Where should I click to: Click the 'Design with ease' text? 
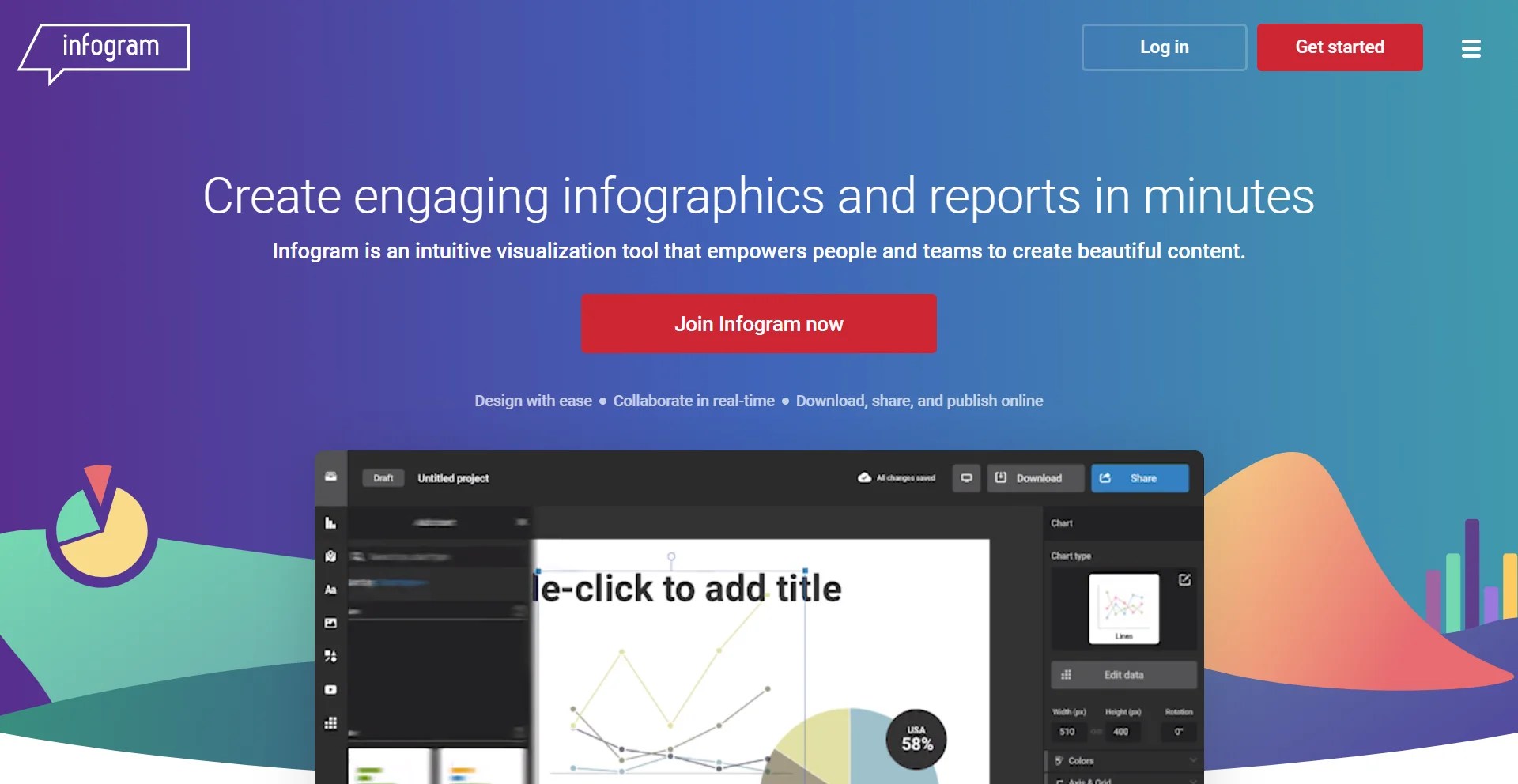[x=533, y=401]
